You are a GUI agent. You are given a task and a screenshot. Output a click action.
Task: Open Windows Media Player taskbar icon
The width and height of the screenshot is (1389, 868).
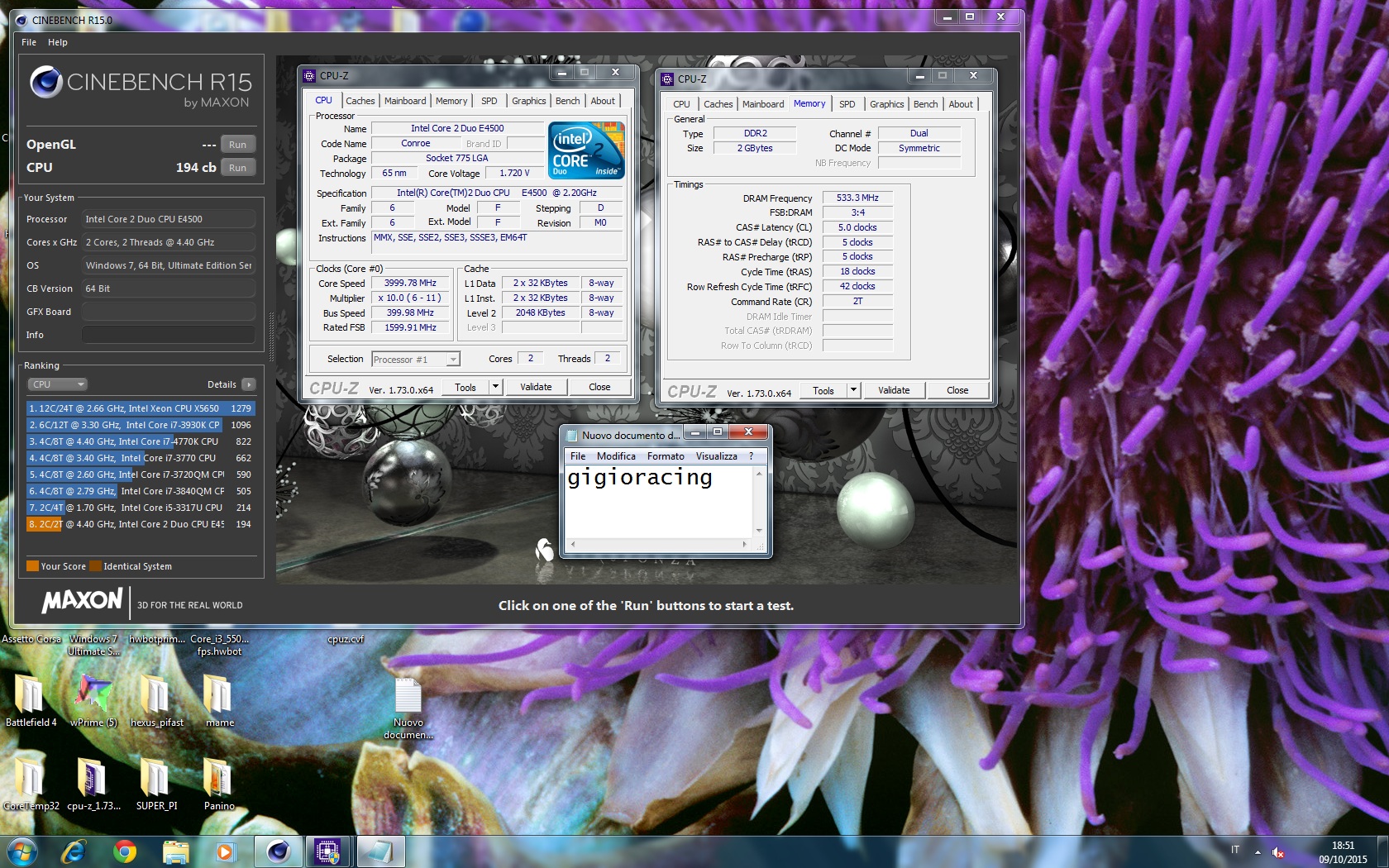(x=225, y=851)
